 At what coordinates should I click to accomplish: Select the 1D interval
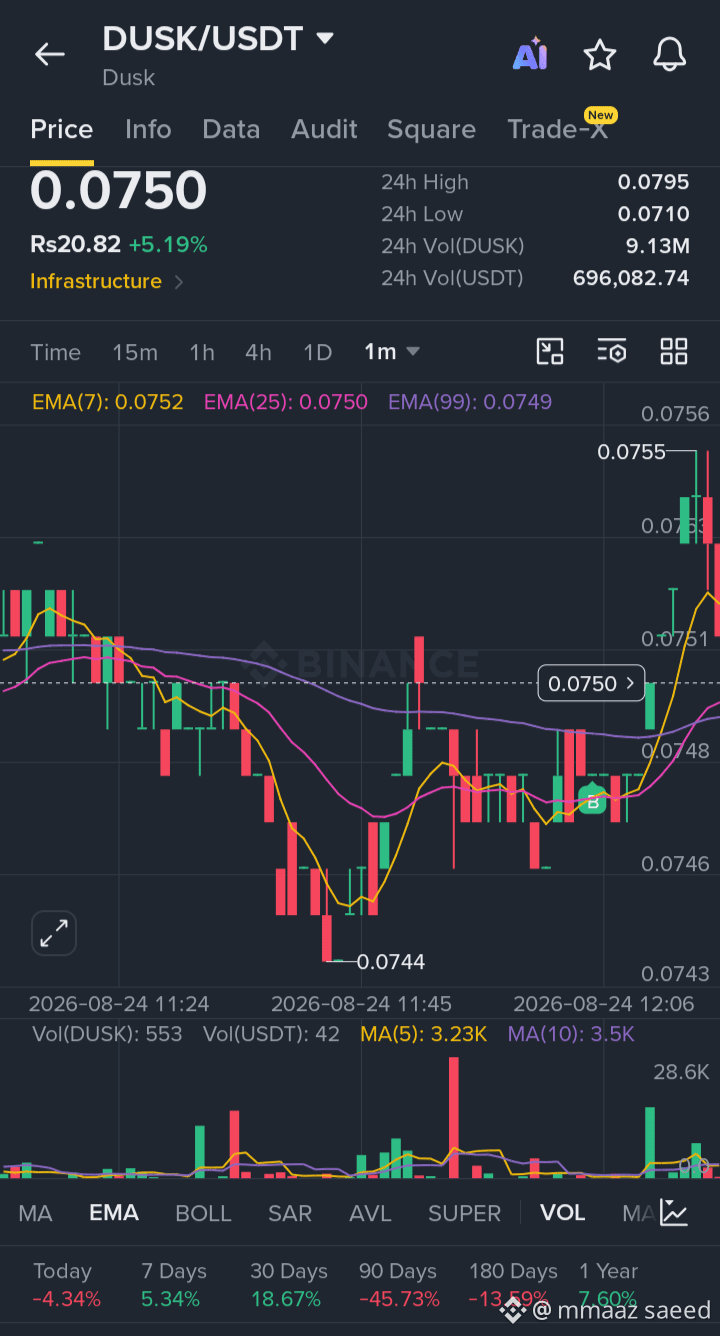tap(317, 352)
